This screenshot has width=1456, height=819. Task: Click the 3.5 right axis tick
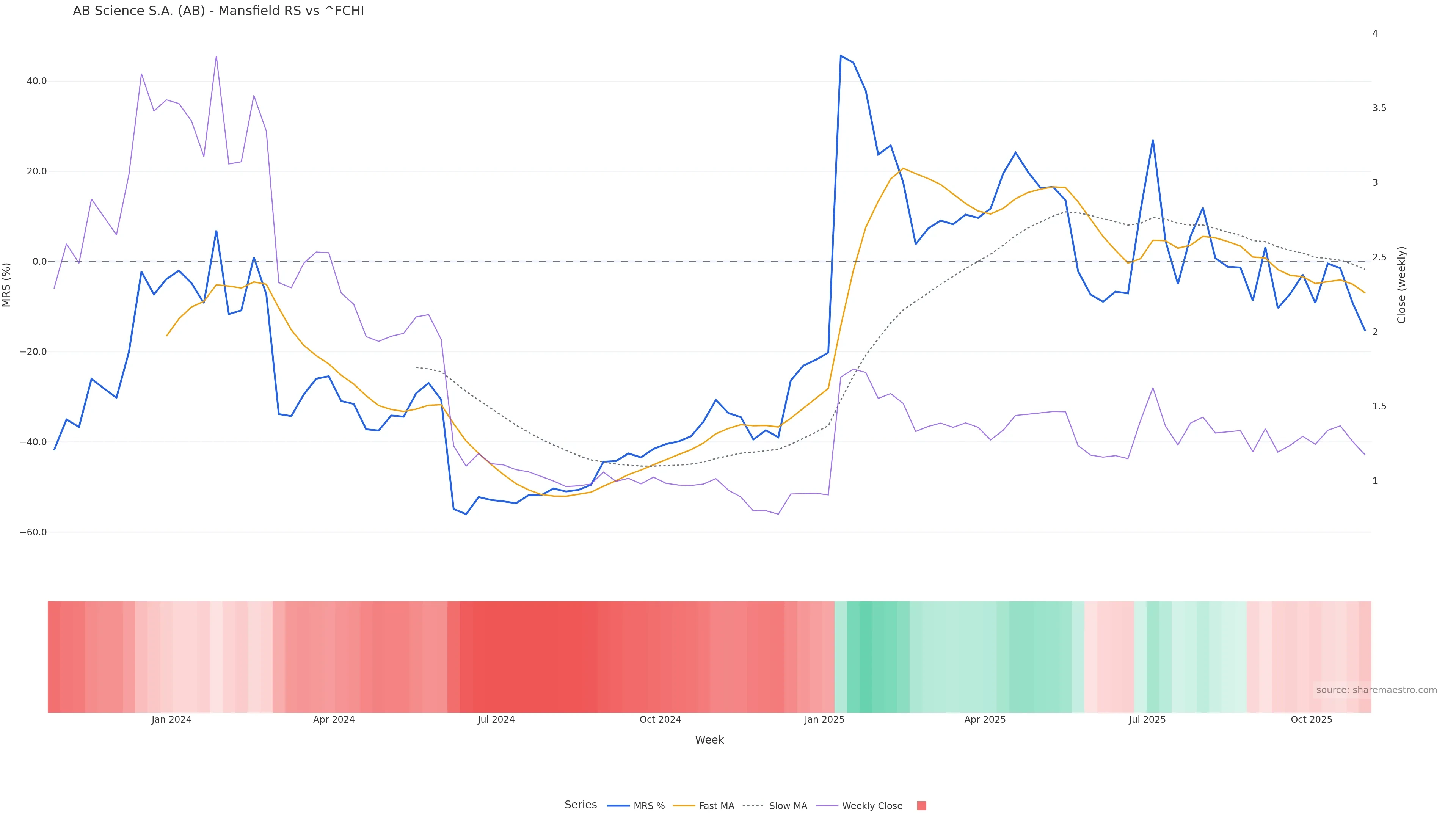1379,108
